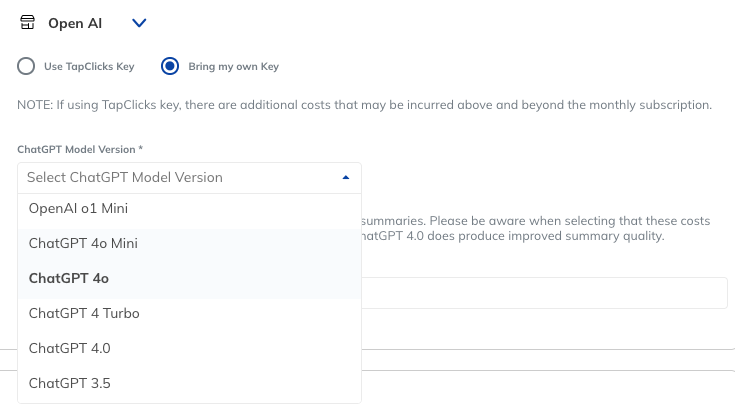Select the Bring my own Key option
This screenshot has height=417, width=735.
pos(170,66)
